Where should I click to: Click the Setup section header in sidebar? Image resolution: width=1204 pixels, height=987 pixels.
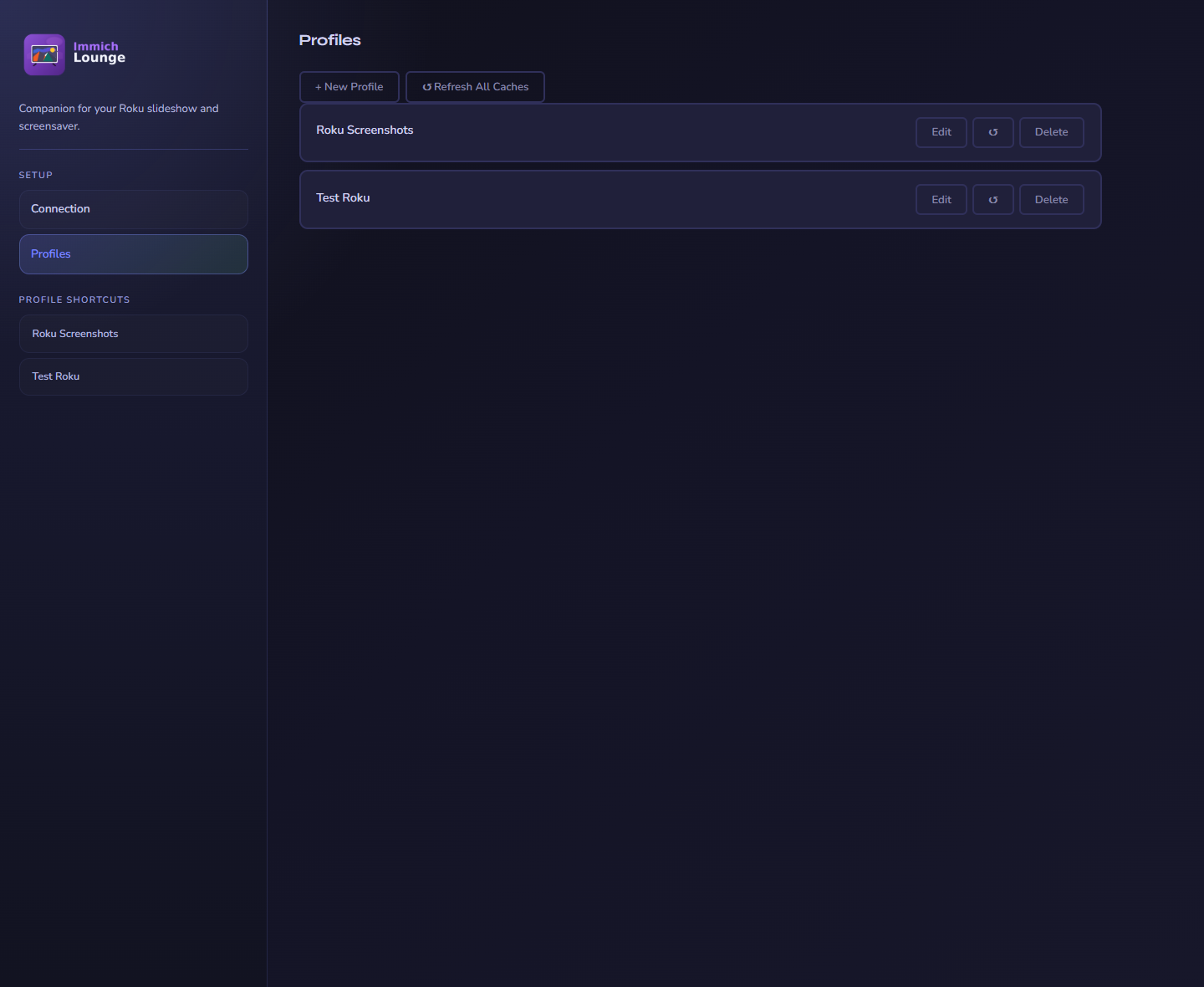(x=35, y=175)
